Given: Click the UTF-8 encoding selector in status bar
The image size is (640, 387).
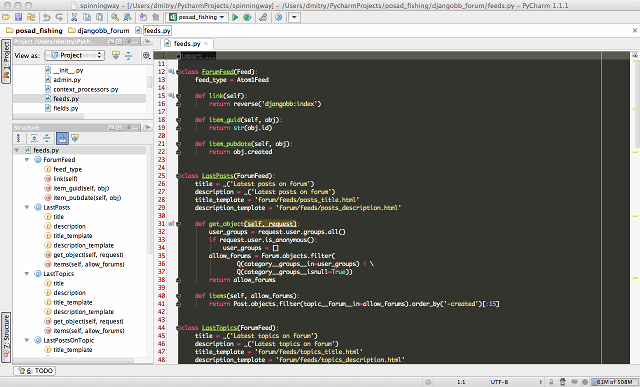Looking at the screenshot, I should (500, 382).
